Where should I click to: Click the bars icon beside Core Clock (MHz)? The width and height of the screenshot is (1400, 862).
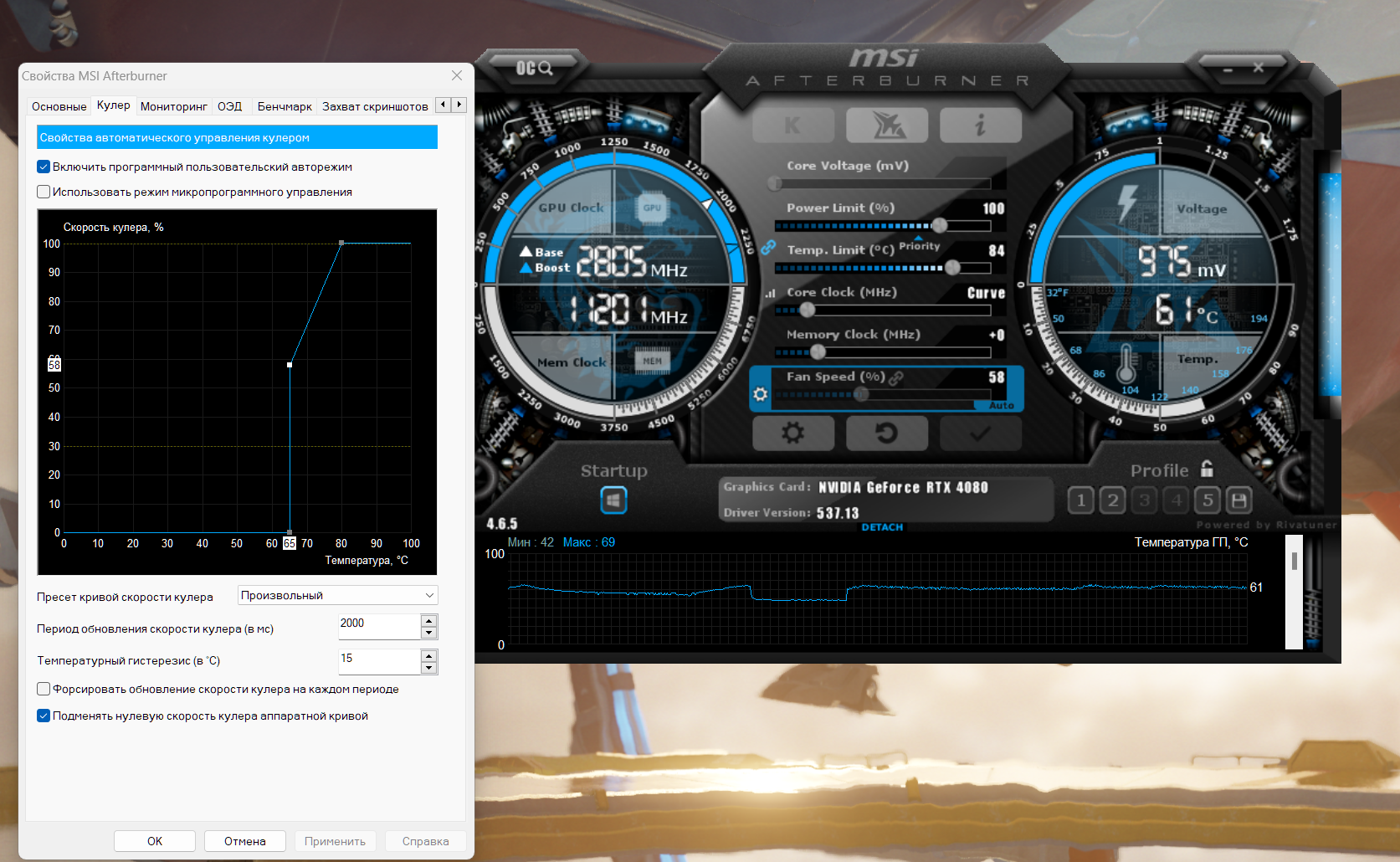tap(771, 293)
